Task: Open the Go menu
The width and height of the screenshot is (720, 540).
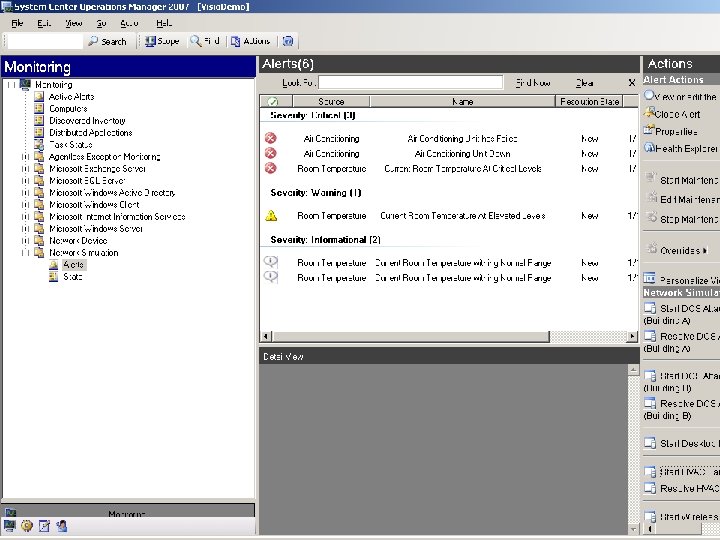Action: pyautogui.click(x=101, y=23)
